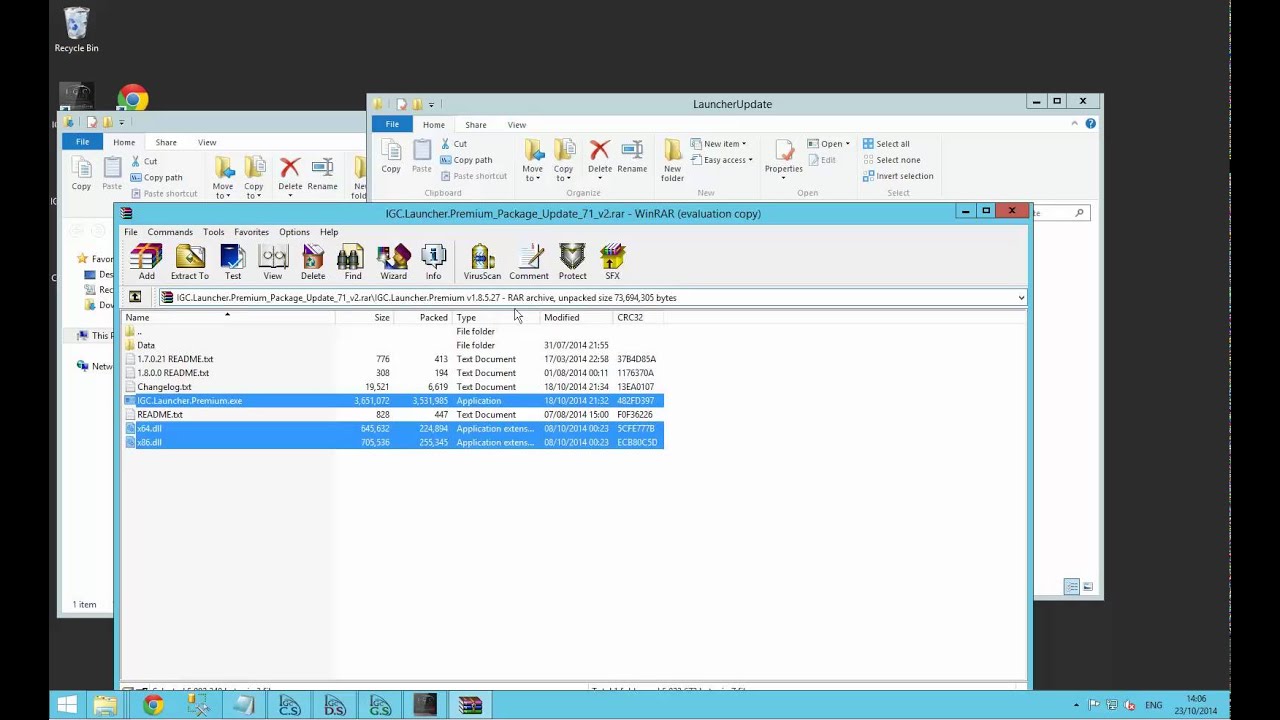The width and height of the screenshot is (1280, 720).
Task: Sort list by Modified column
Action: (x=576, y=317)
